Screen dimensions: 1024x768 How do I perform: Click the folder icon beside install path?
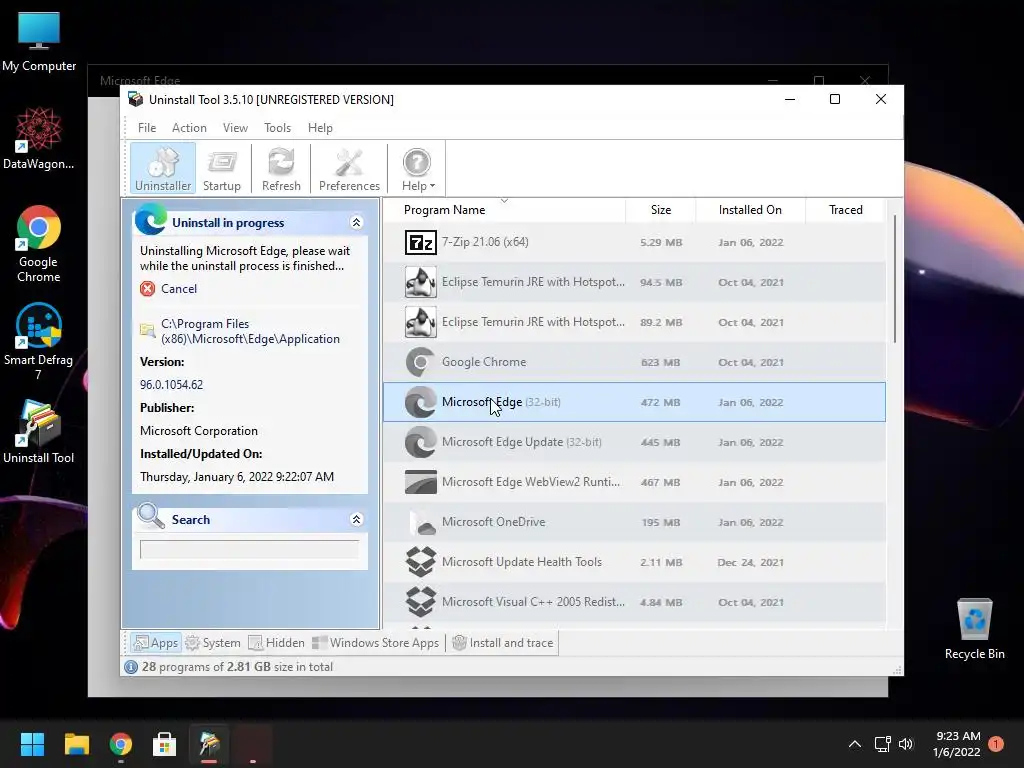tap(148, 330)
